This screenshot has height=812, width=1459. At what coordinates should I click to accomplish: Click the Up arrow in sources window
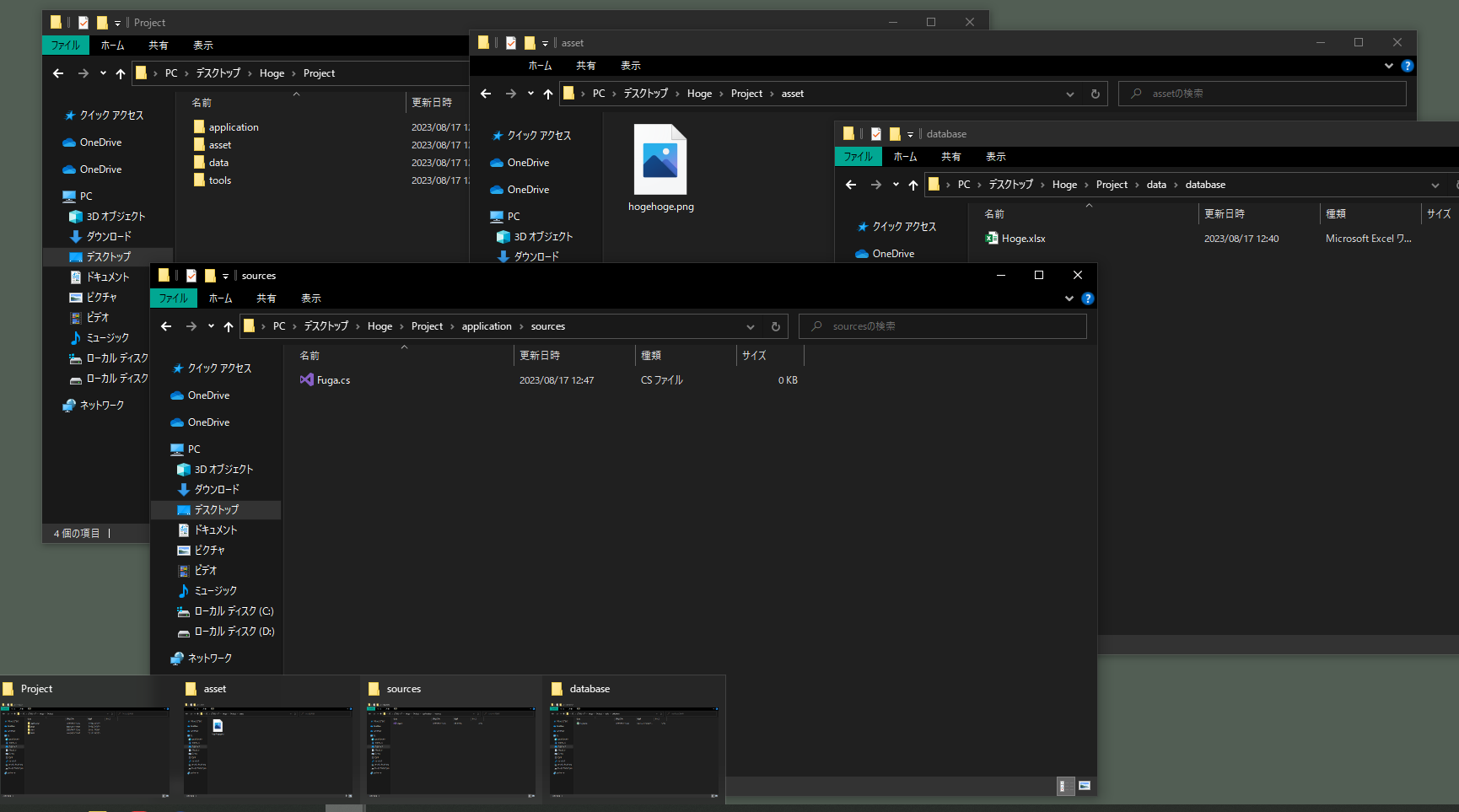pyautogui.click(x=229, y=327)
